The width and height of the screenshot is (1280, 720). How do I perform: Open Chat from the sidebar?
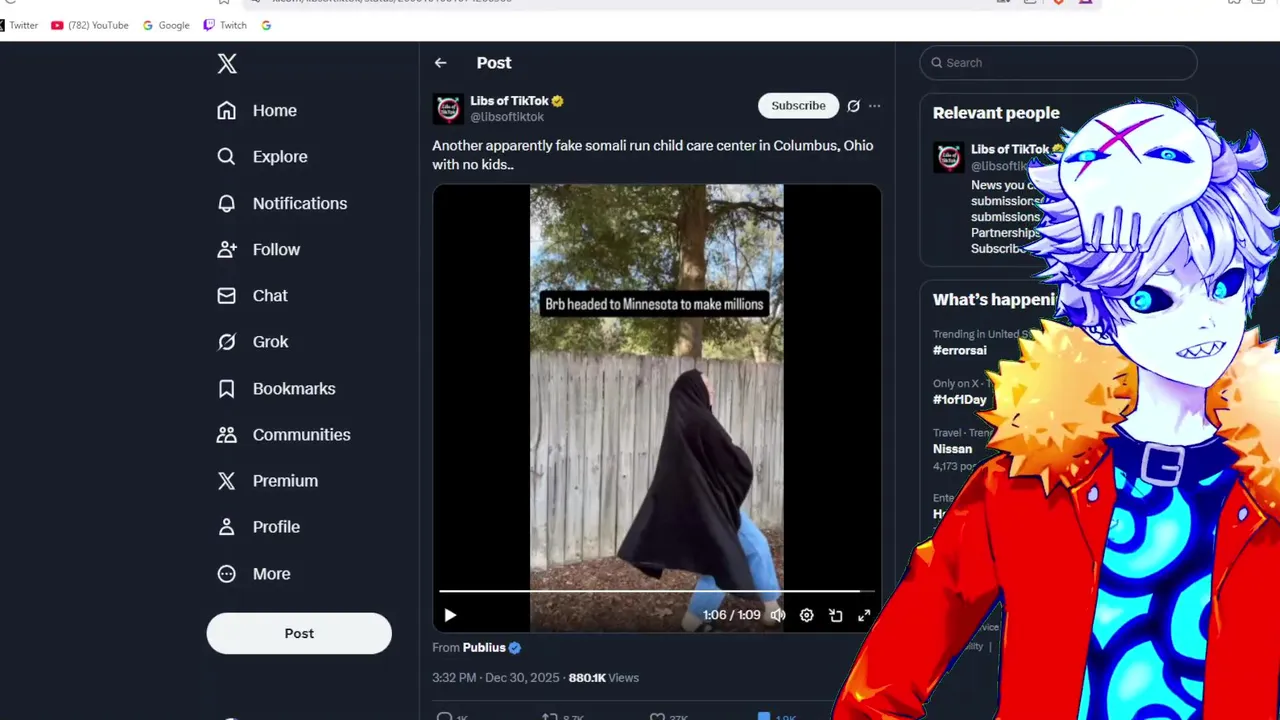point(252,296)
